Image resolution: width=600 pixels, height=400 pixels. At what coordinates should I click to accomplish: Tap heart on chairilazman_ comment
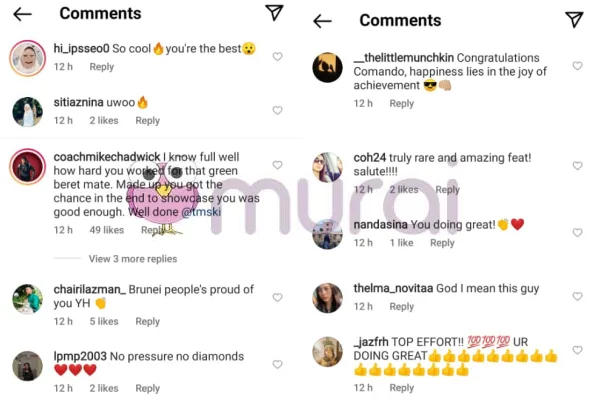pos(277,297)
